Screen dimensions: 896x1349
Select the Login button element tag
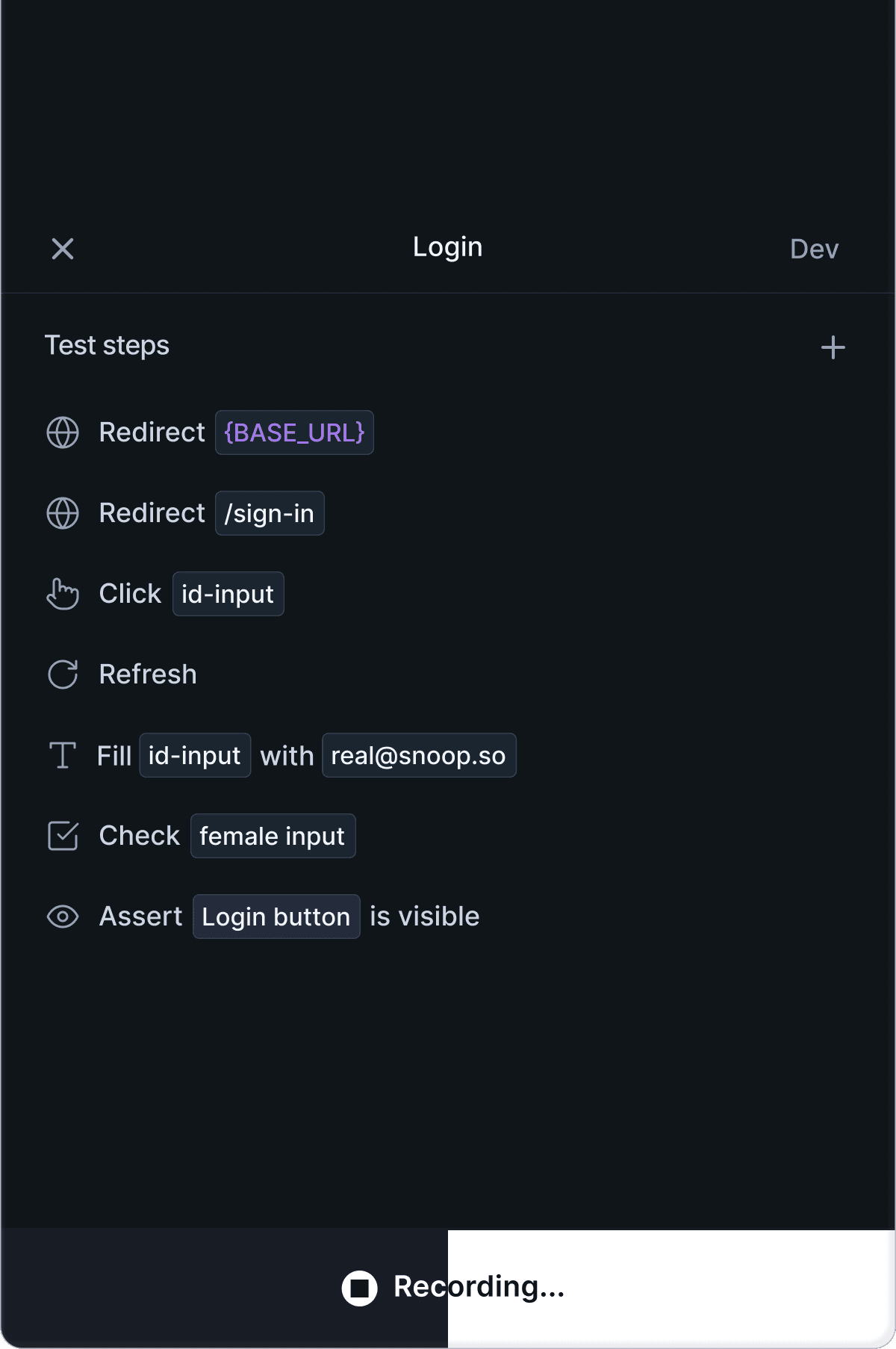[x=276, y=917]
